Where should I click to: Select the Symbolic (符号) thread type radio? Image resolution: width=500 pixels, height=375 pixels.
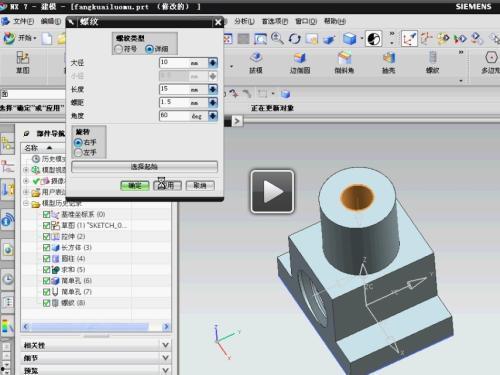click(118, 49)
